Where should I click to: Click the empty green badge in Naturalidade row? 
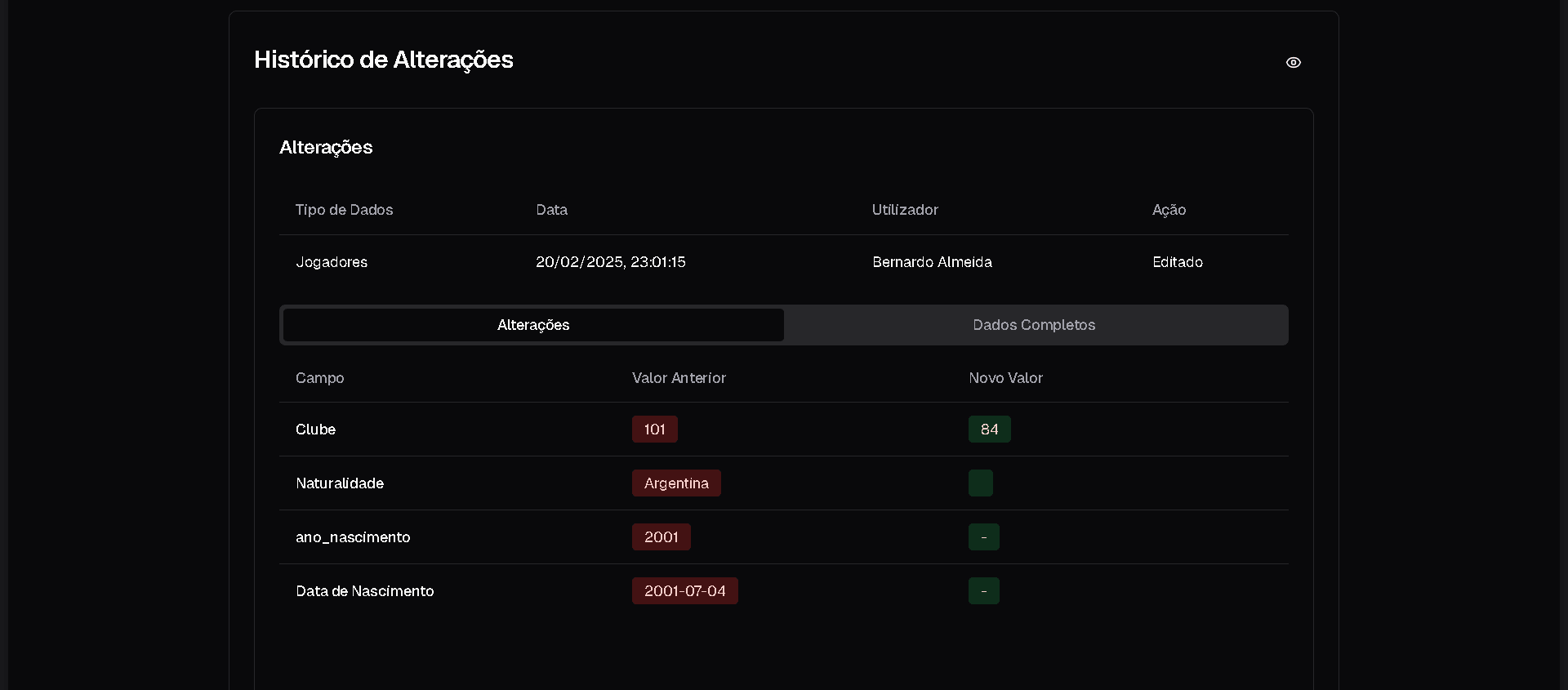(x=980, y=483)
